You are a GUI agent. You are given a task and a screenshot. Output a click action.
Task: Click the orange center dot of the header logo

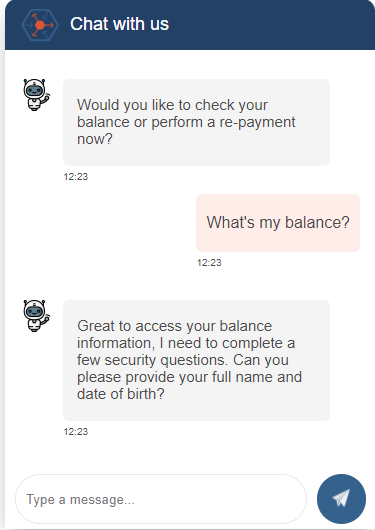[40, 25]
